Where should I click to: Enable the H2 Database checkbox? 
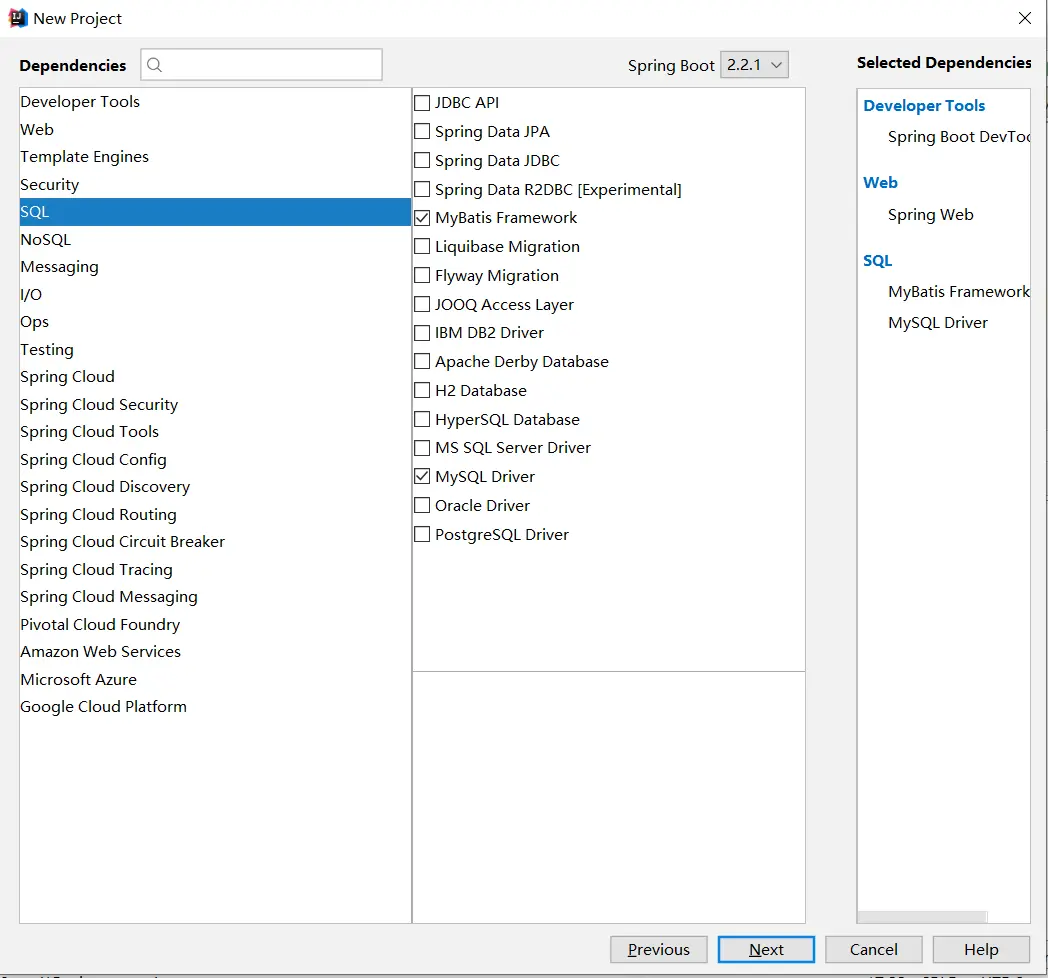pyautogui.click(x=422, y=390)
